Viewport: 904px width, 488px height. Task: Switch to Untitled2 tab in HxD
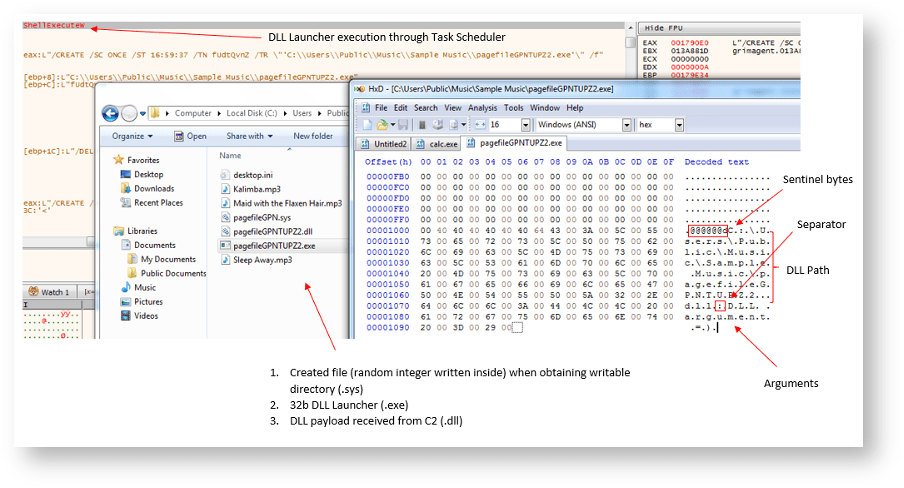pos(383,144)
